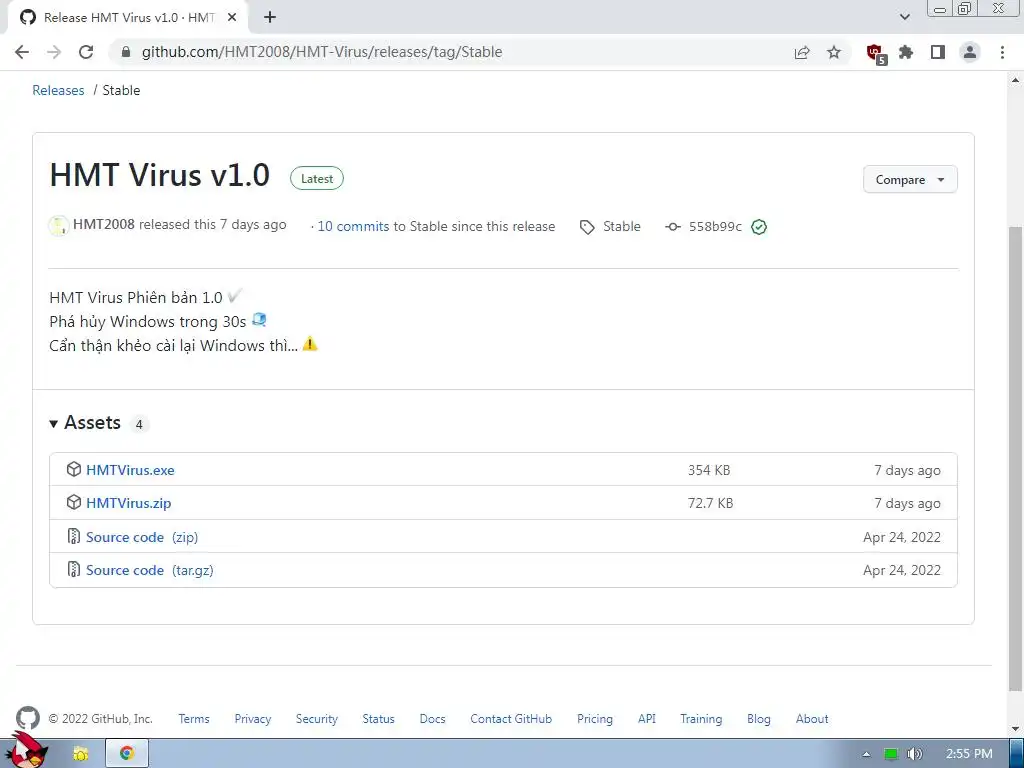Open the Blog footer link
Screen dimensions: 1024x768
click(759, 718)
